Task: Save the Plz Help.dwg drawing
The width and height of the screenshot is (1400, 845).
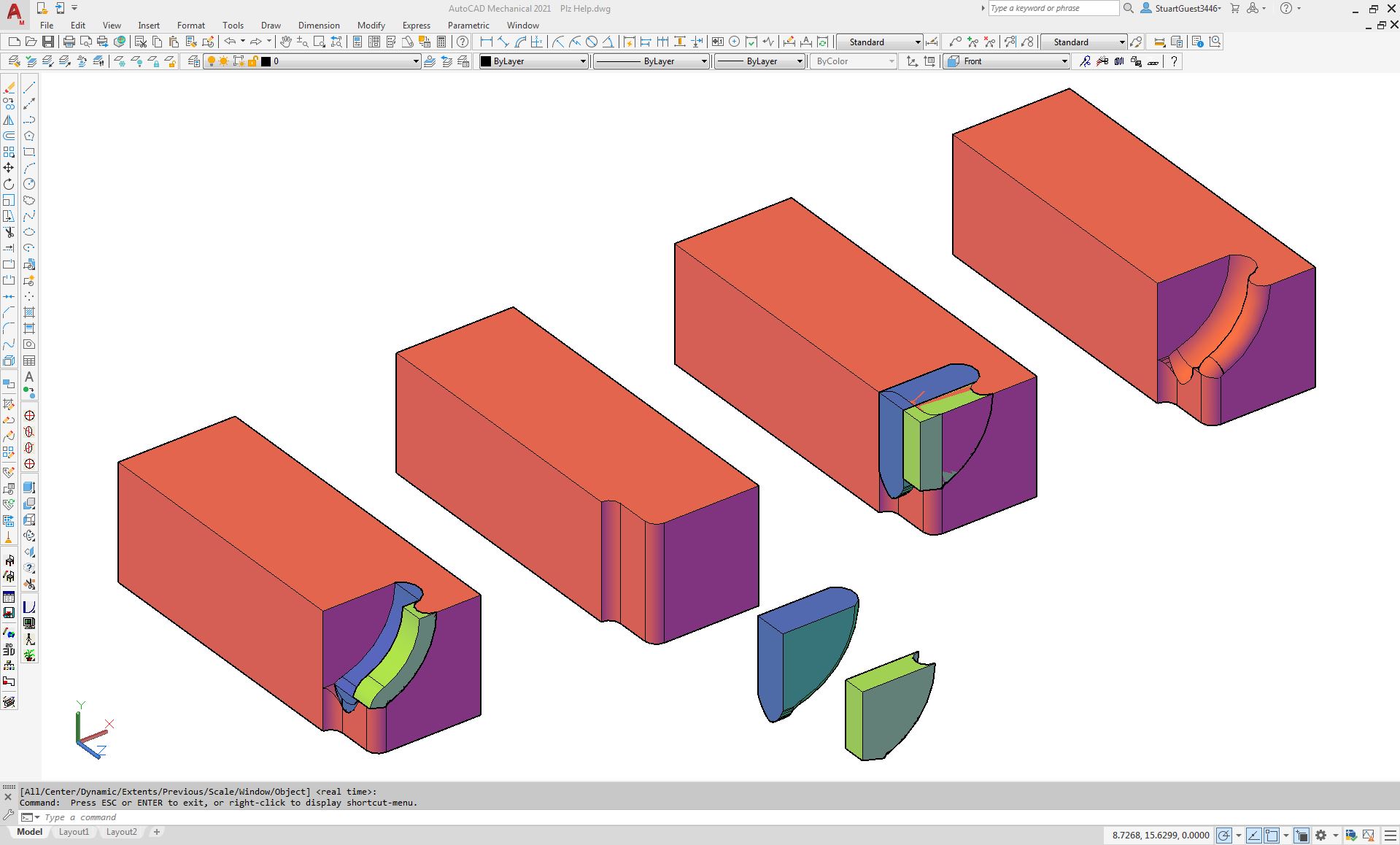Action: [x=47, y=42]
